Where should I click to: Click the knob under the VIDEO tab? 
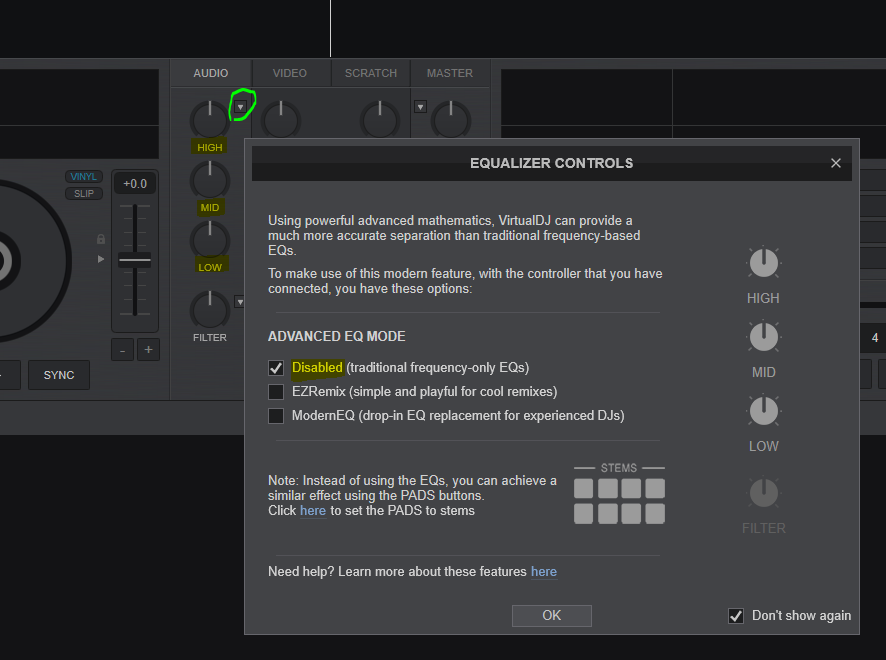[x=281, y=120]
